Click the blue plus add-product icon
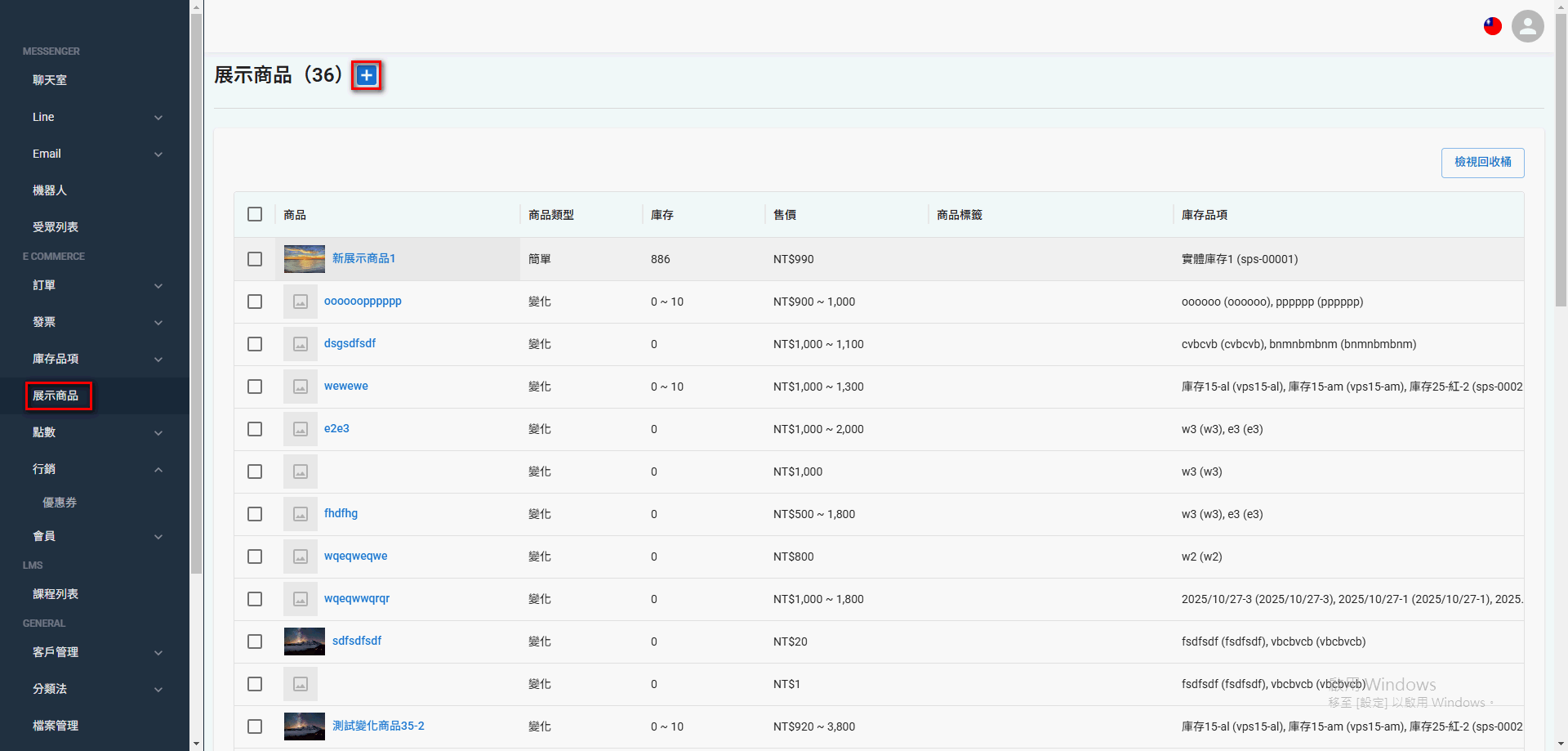 coord(367,75)
